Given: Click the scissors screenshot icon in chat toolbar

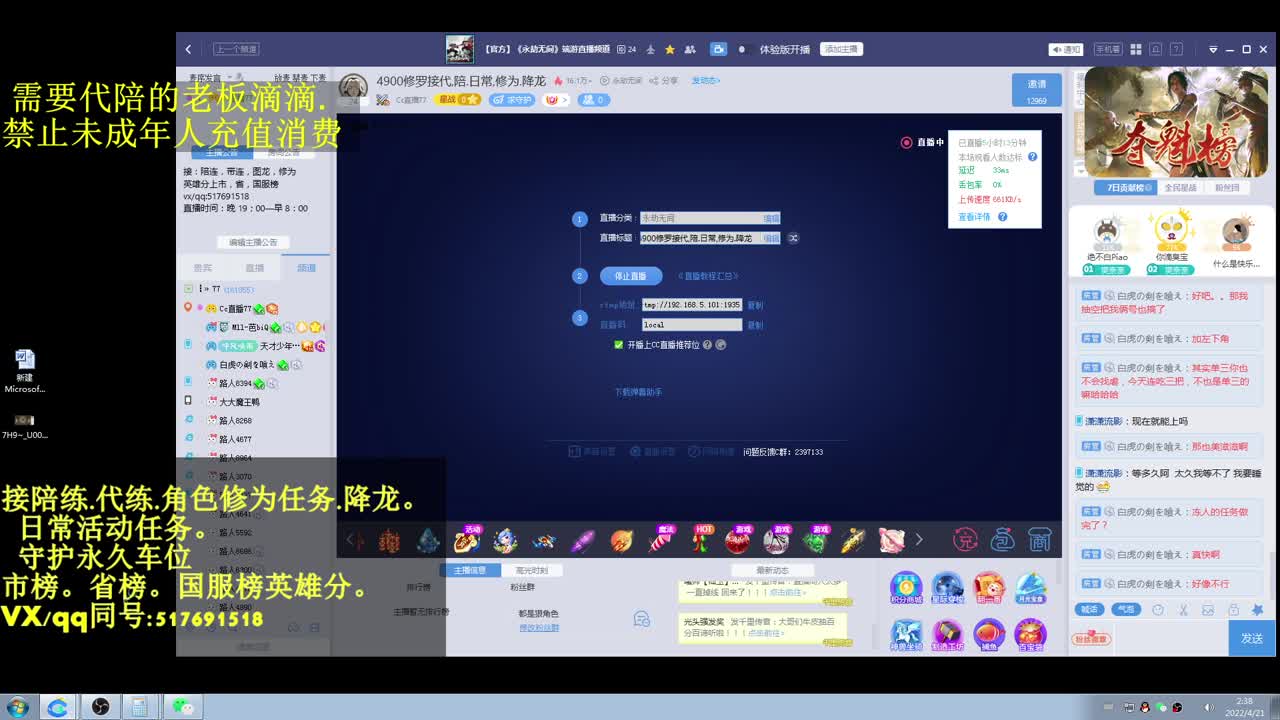Looking at the screenshot, I should pos(1182,609).
